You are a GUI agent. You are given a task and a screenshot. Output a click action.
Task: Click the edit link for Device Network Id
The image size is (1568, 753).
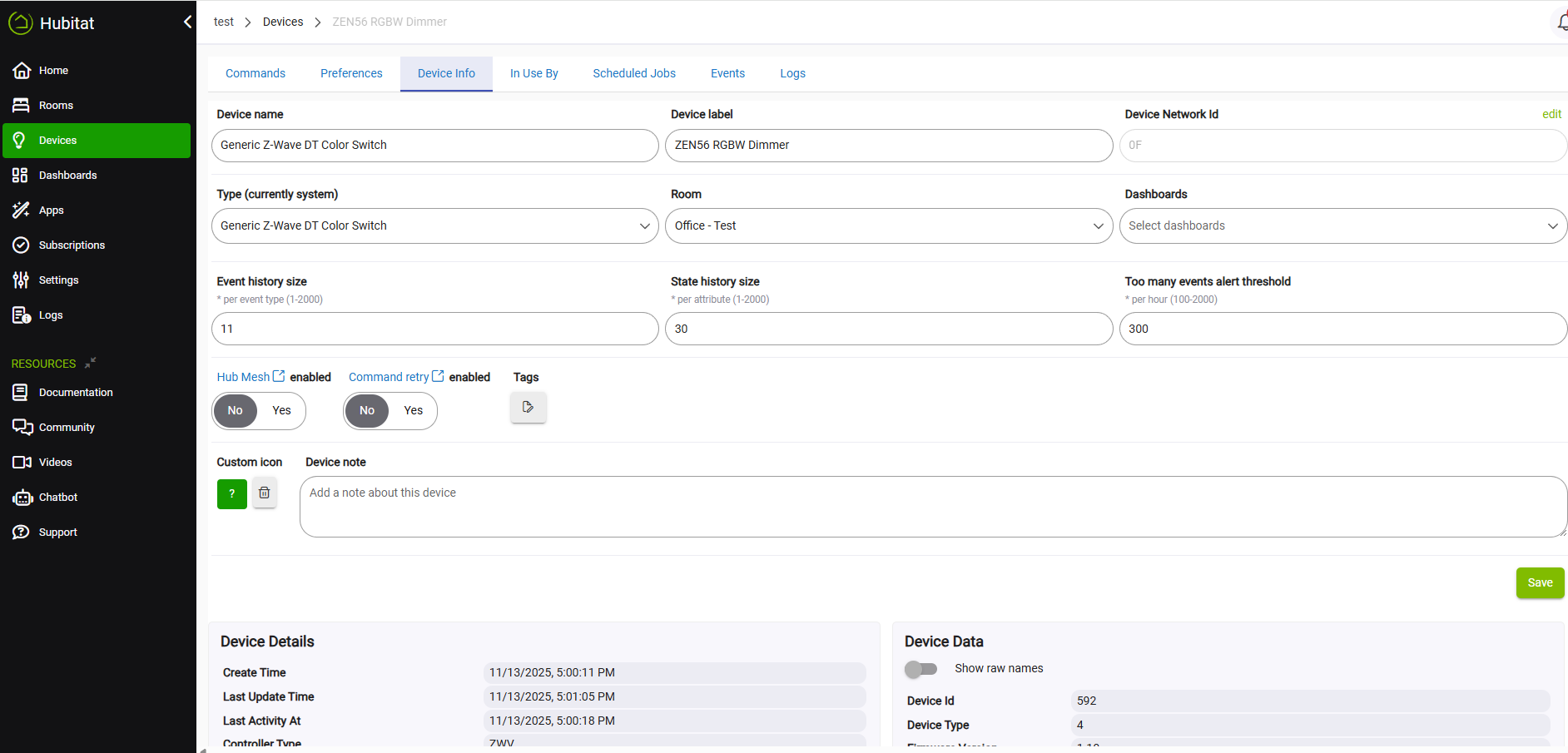(x=1551, y=115)
